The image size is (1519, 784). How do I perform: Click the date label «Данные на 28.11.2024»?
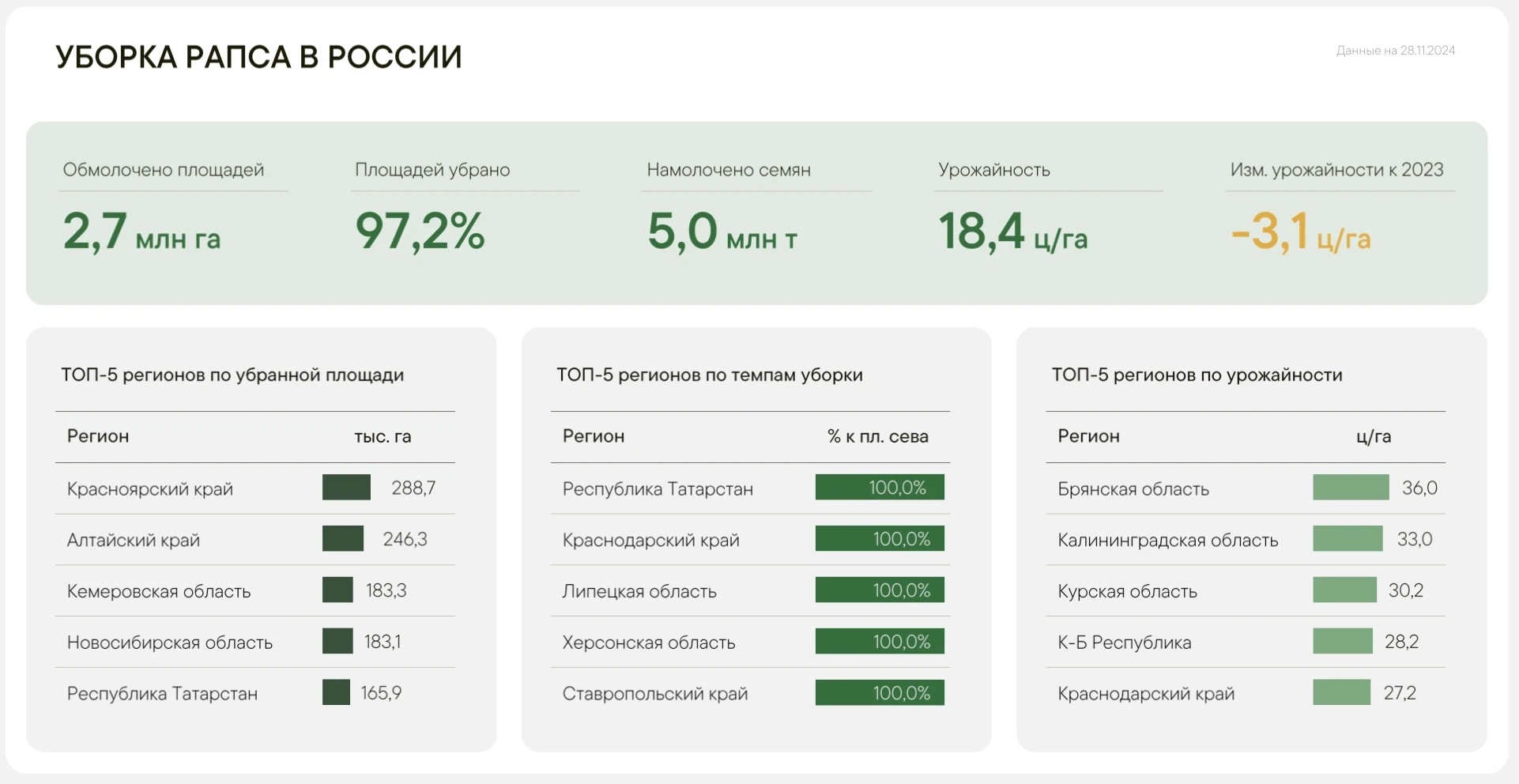(1395, 51)
